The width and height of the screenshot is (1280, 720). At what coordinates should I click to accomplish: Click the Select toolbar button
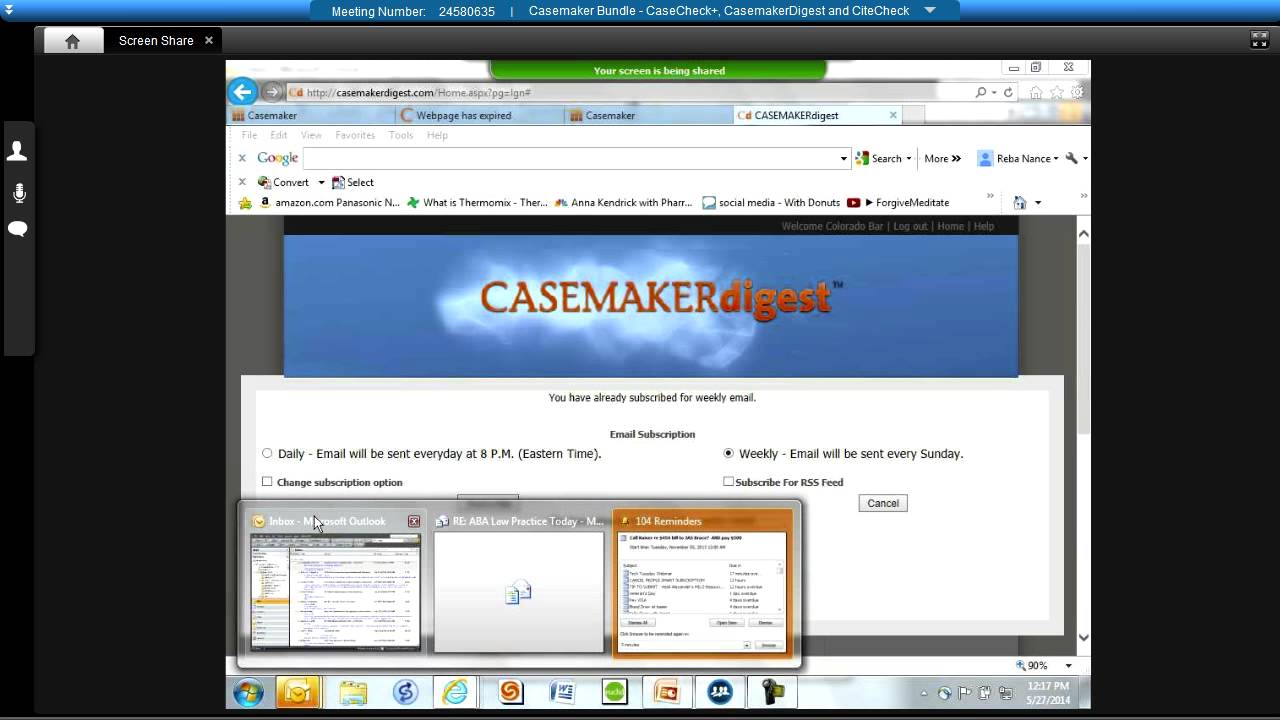[352, 183]
